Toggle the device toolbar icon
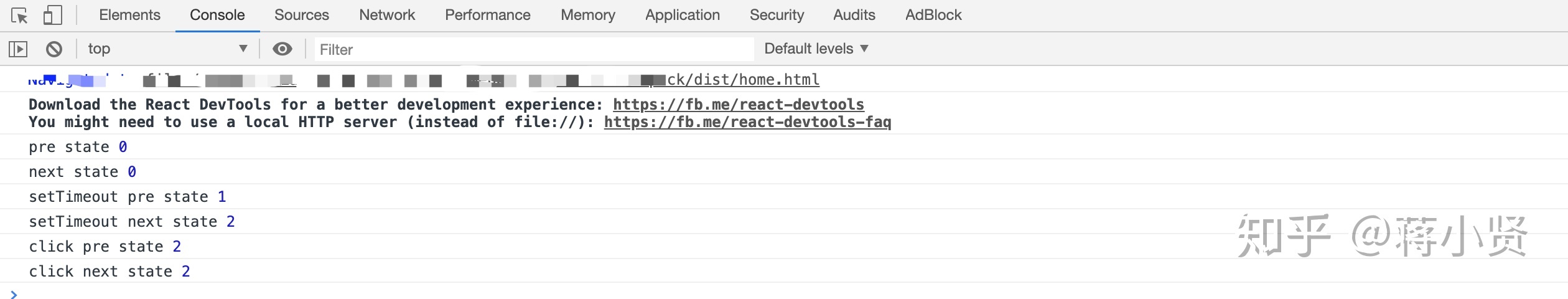Viewport: 1568px width, 299px height. point(53,16)
